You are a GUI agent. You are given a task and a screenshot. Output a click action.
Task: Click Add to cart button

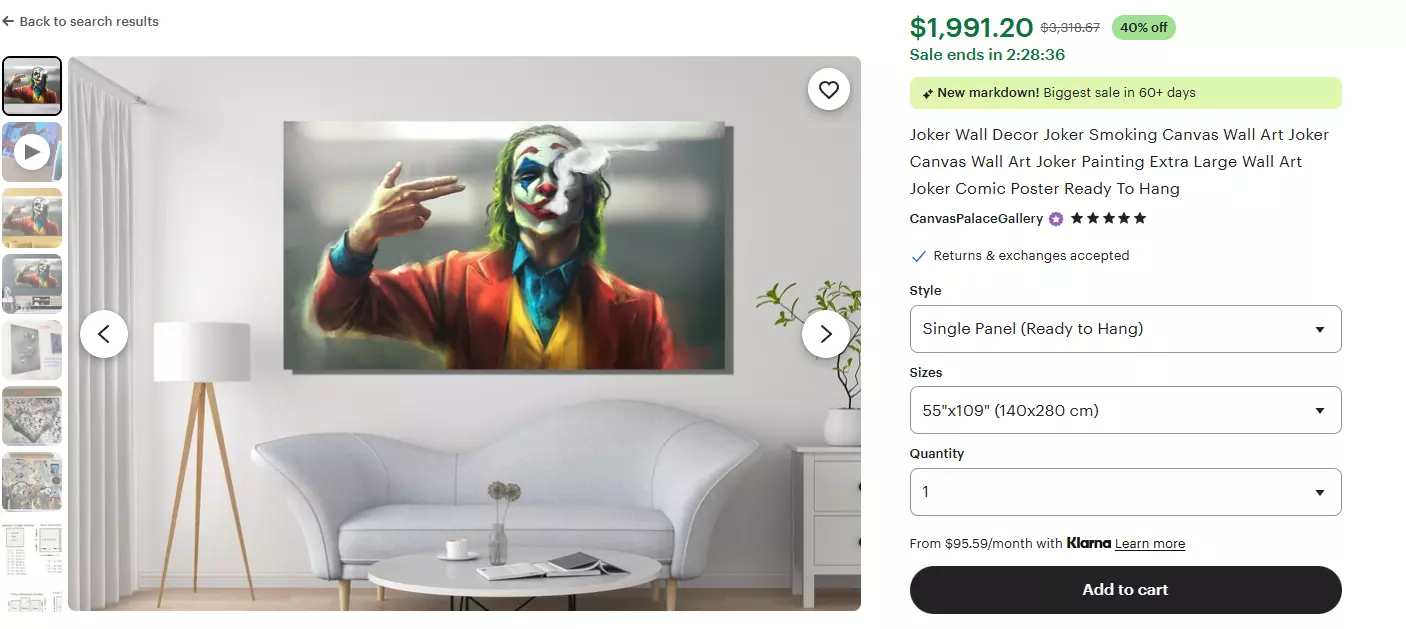1125,590
